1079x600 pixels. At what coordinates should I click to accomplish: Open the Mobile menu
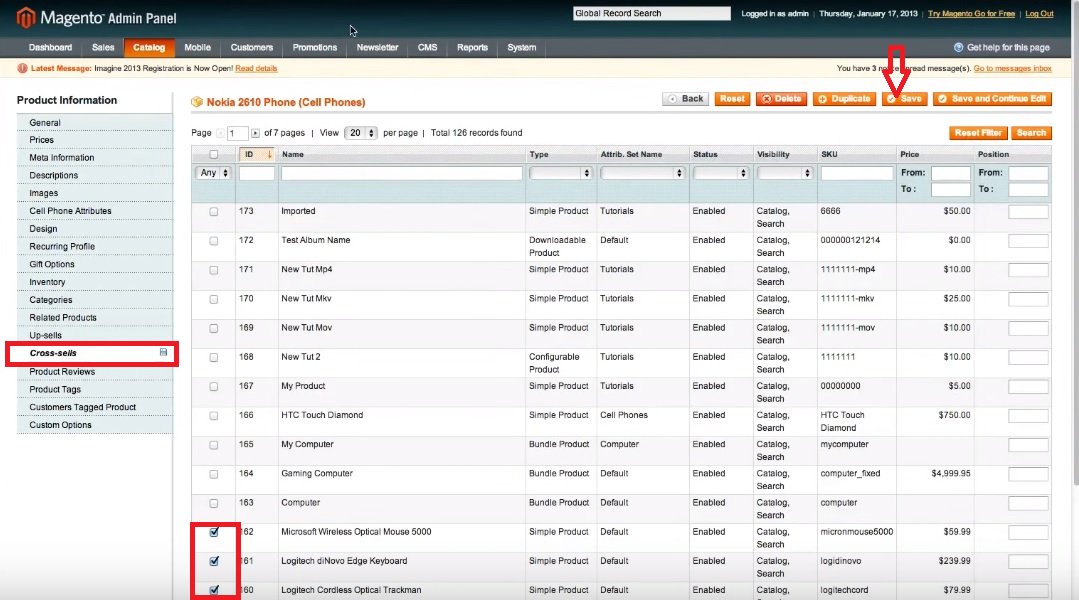coord(197,47)
